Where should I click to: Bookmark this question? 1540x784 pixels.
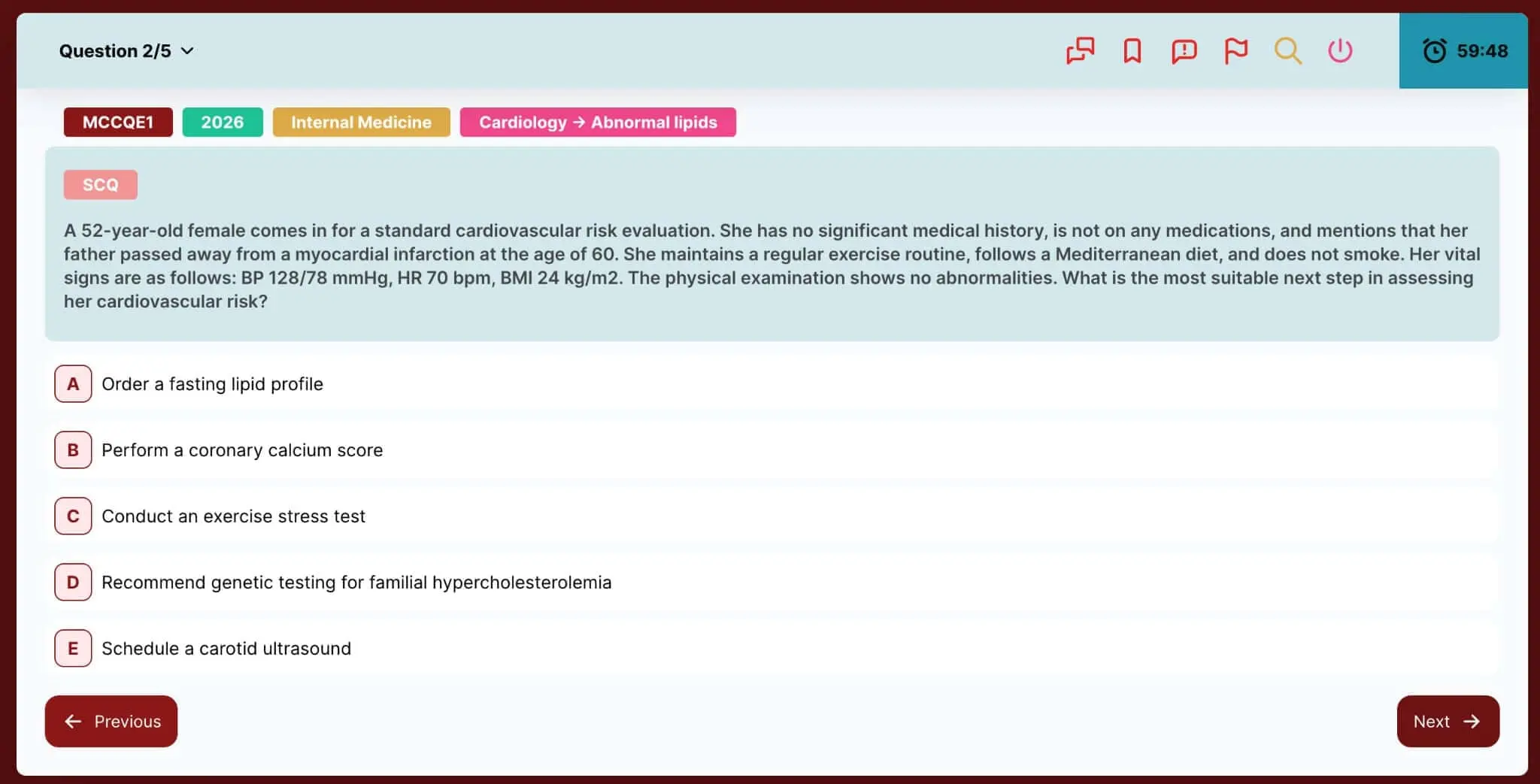click(x=1132, y=50)
